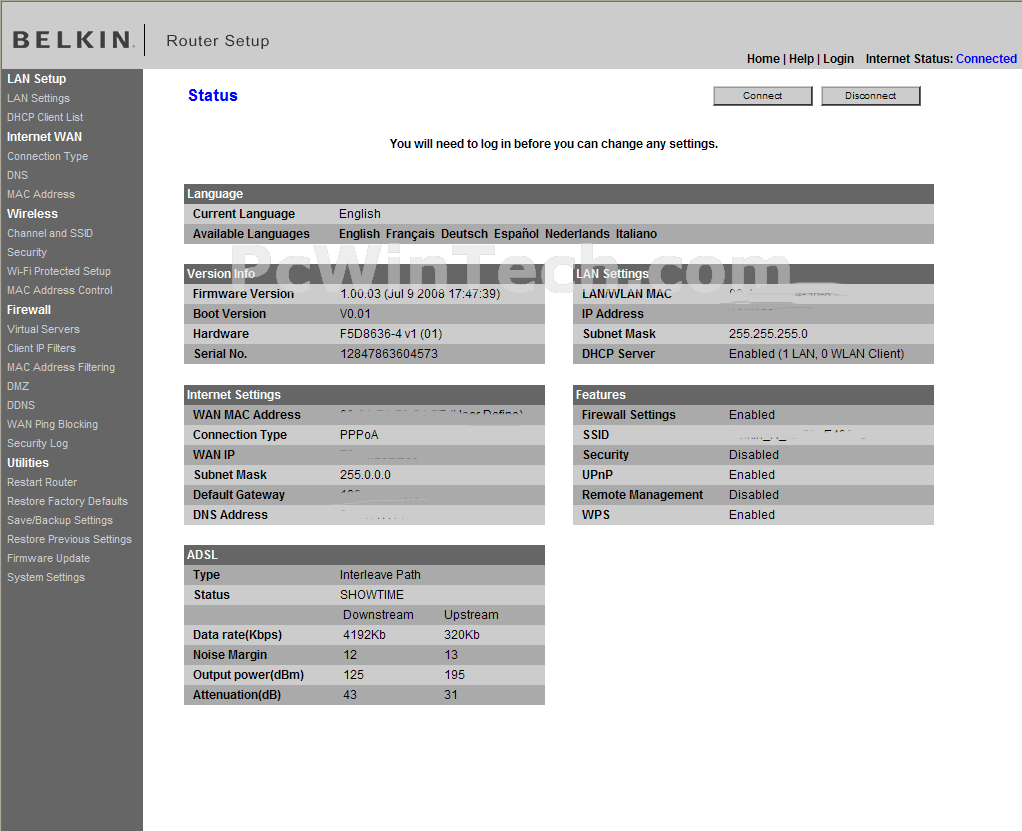Switch language to English
Image resolution: width=1022 pixels, height=831 pixels.
point(359,234)
